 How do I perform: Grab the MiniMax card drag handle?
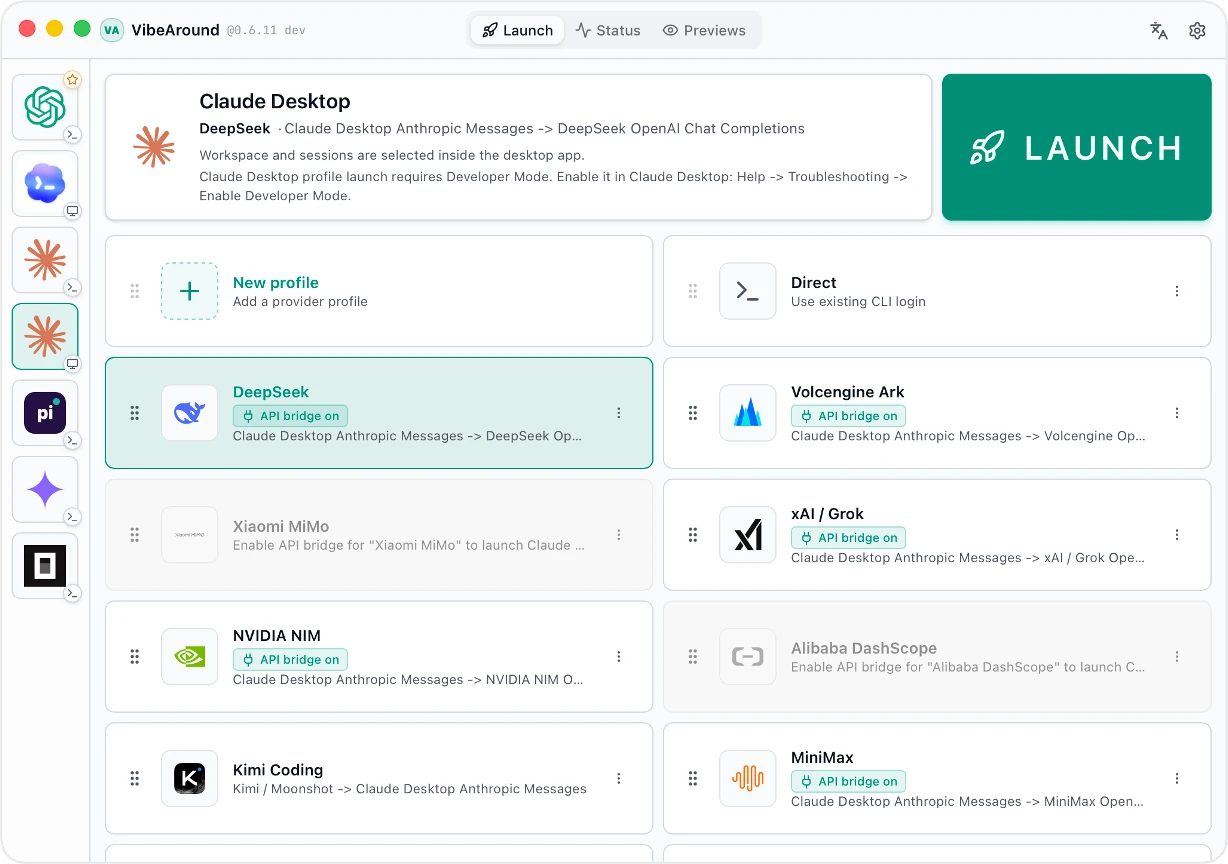click(x=693, y=779)
